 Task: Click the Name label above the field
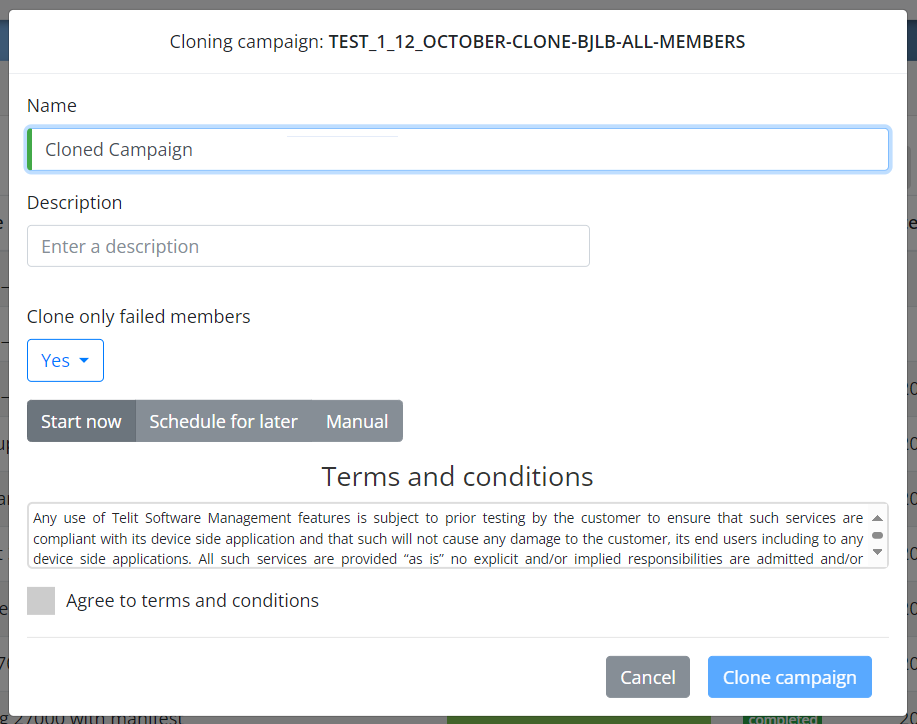[x=52, y=105]
